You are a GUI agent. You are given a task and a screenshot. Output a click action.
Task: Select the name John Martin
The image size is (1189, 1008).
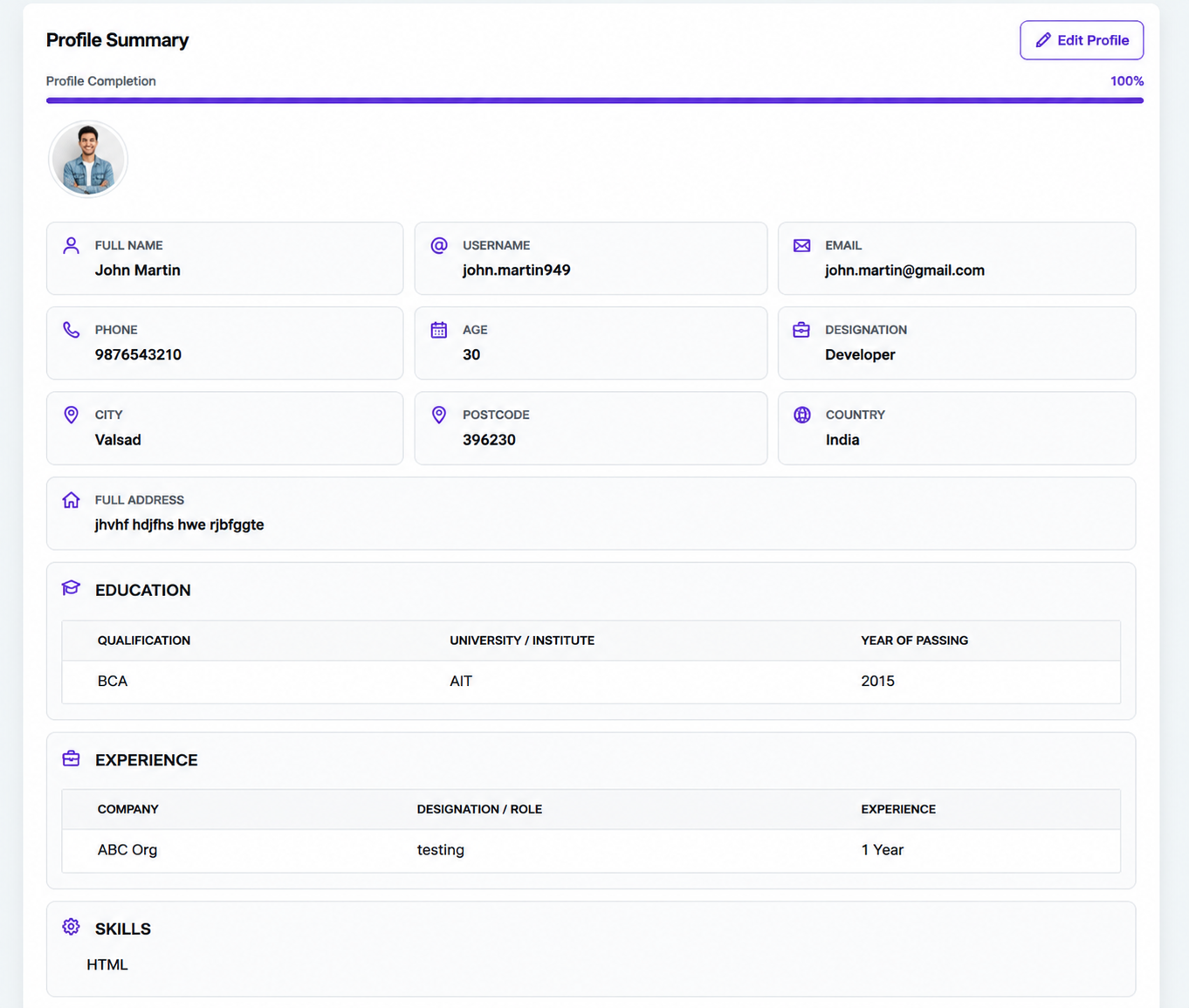point(138,271)
